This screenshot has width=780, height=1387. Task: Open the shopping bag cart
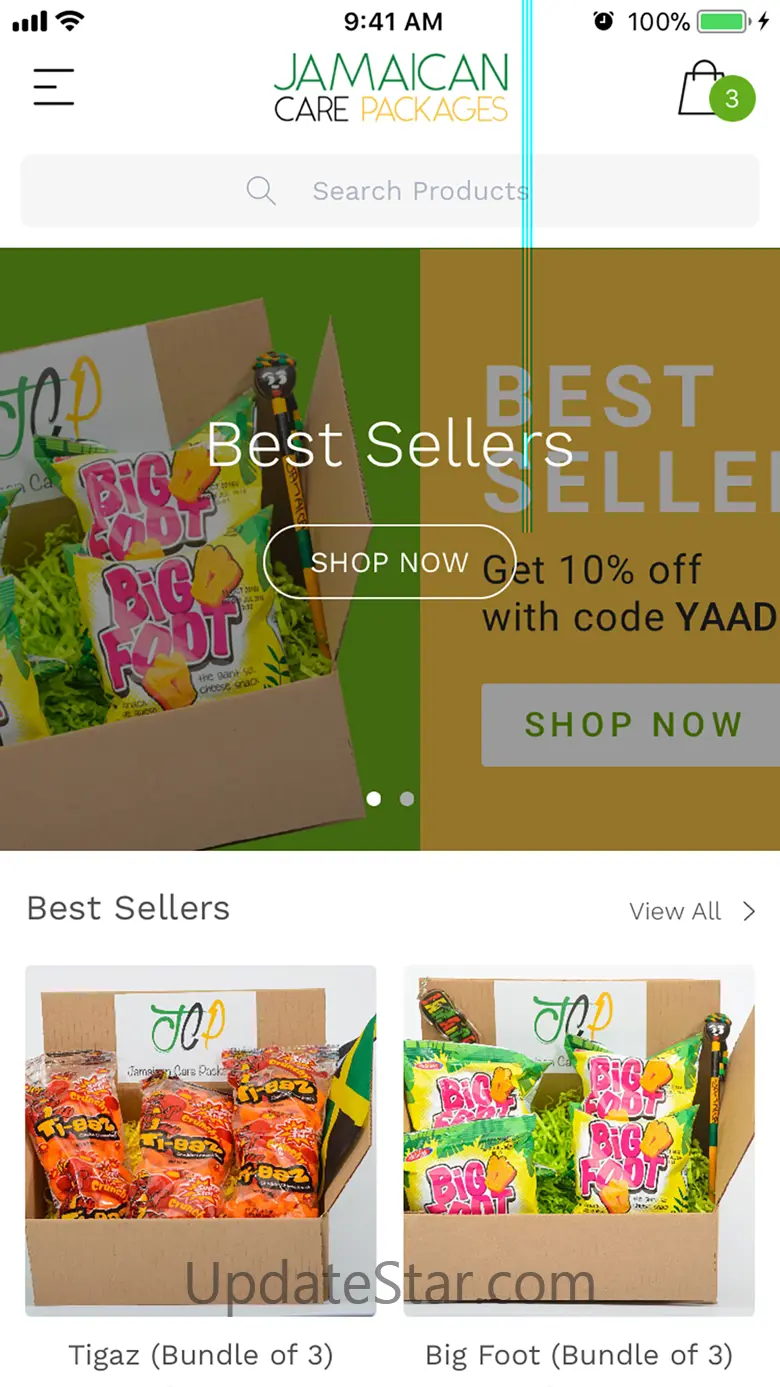703,89
